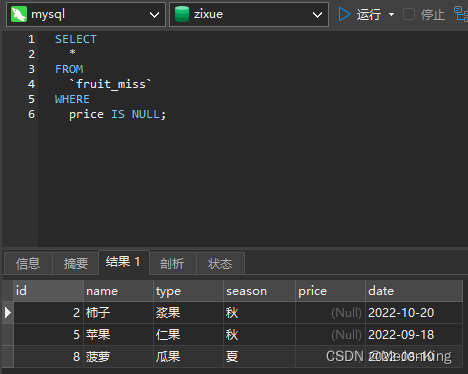468x374 pixels.
Task: Switch to the 信息 tab
Action: (x=28, y=264)
